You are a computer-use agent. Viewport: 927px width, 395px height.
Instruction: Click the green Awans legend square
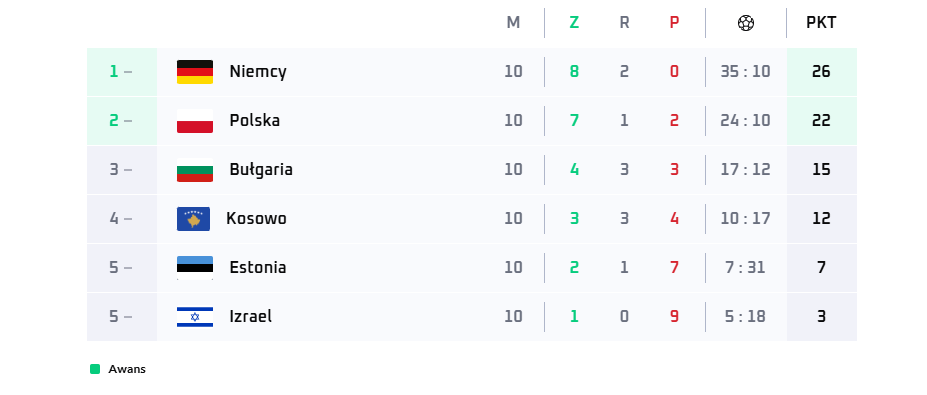click(x=95, y=369)
